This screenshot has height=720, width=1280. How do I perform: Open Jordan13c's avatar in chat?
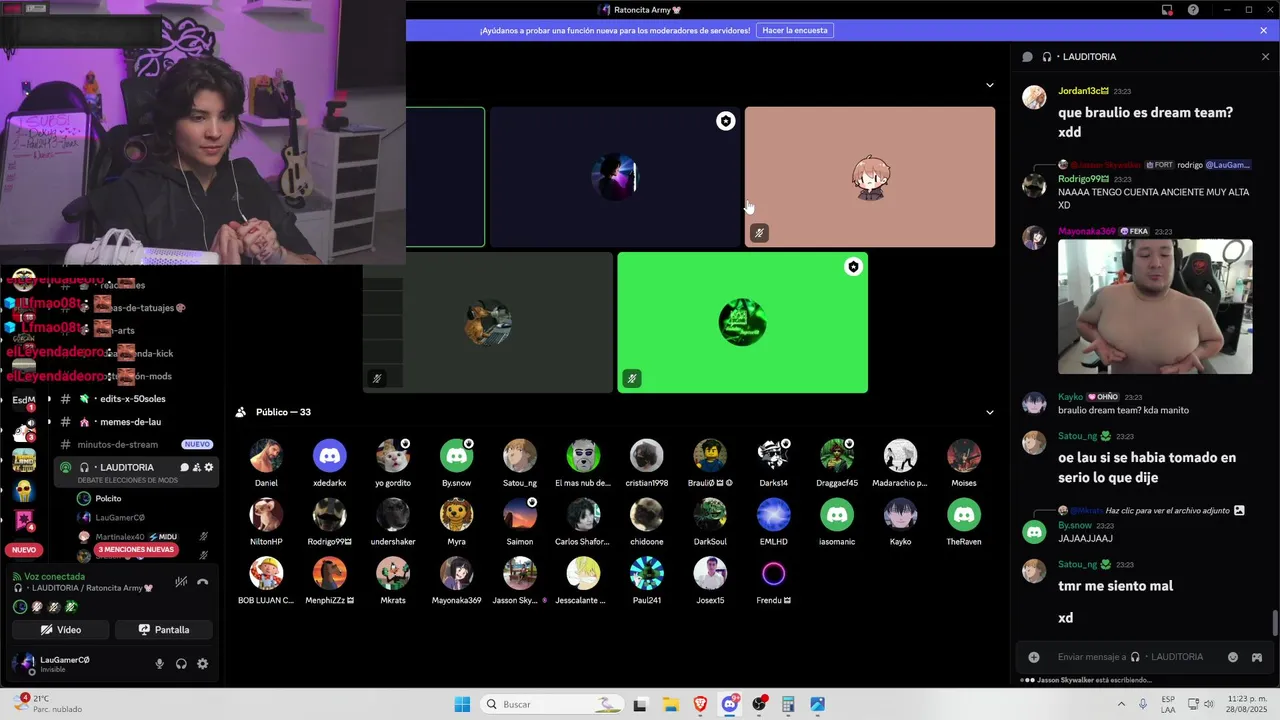[1034, 97]
